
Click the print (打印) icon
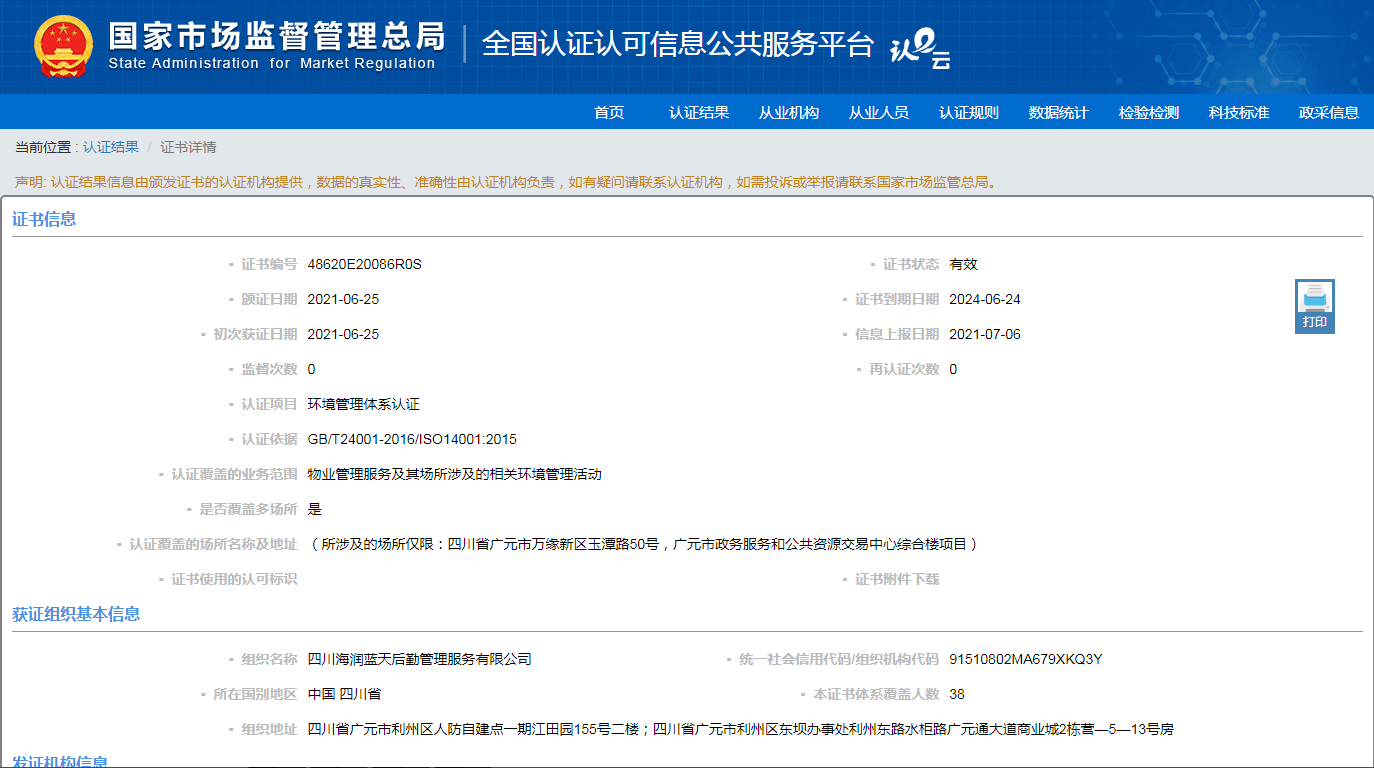[x=1314, y=305]
